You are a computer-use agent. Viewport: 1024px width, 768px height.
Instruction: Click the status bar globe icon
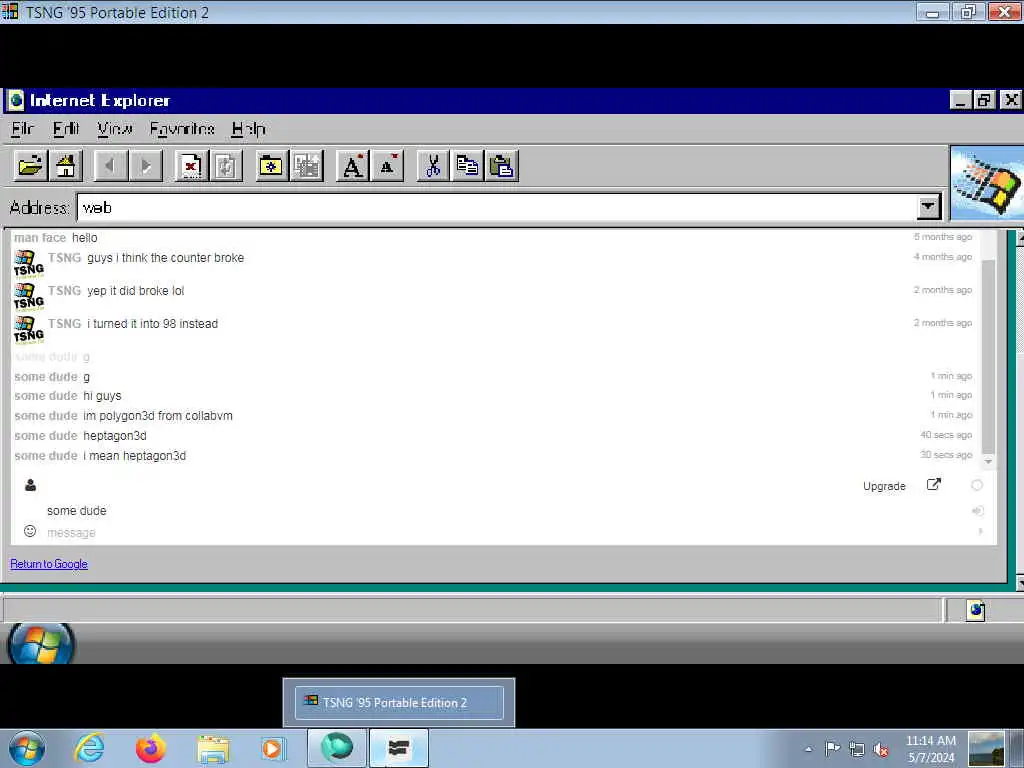click(x=976, y=610)
